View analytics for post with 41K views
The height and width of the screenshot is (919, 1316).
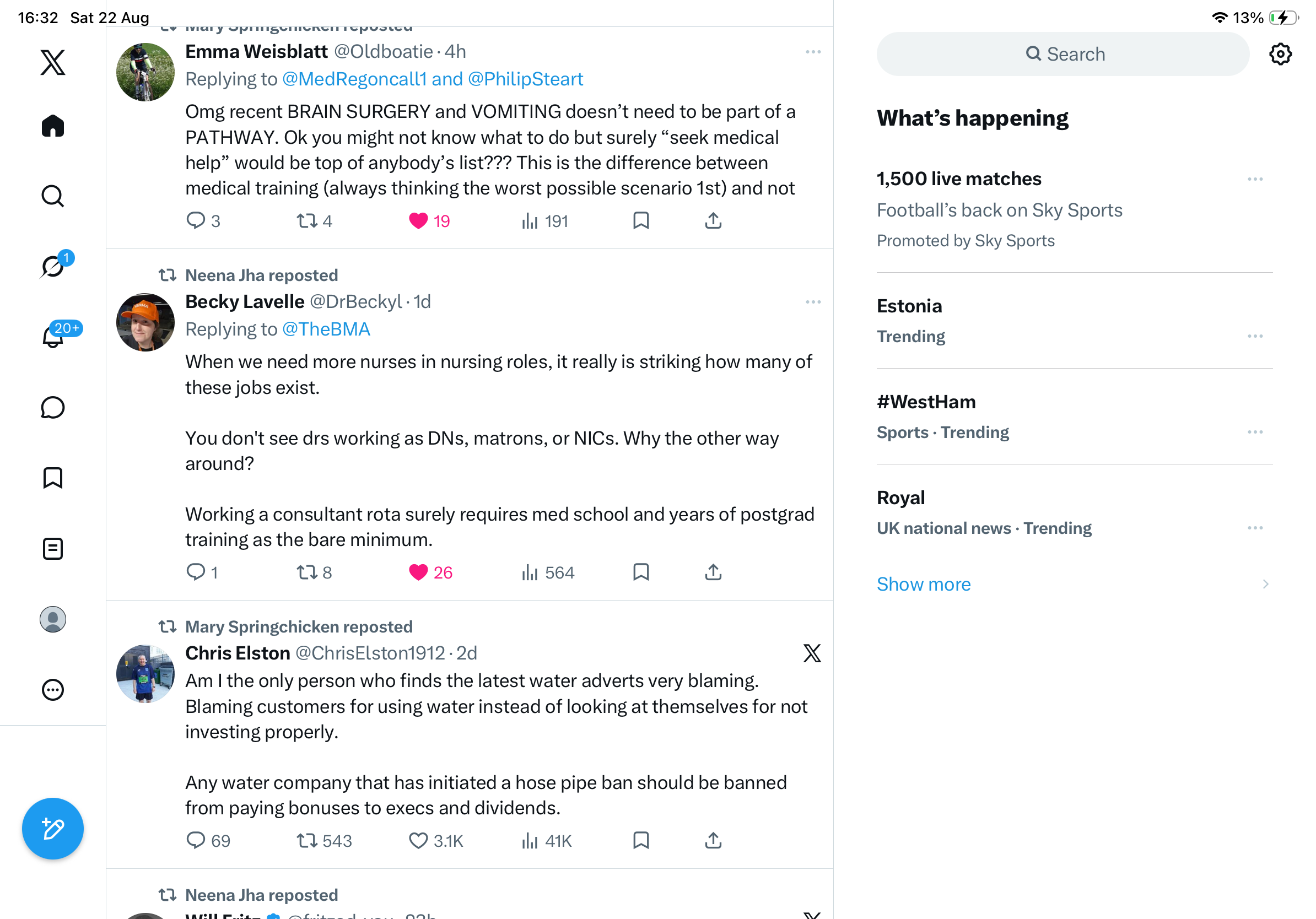pyautogui.click(x=546, y=841)
